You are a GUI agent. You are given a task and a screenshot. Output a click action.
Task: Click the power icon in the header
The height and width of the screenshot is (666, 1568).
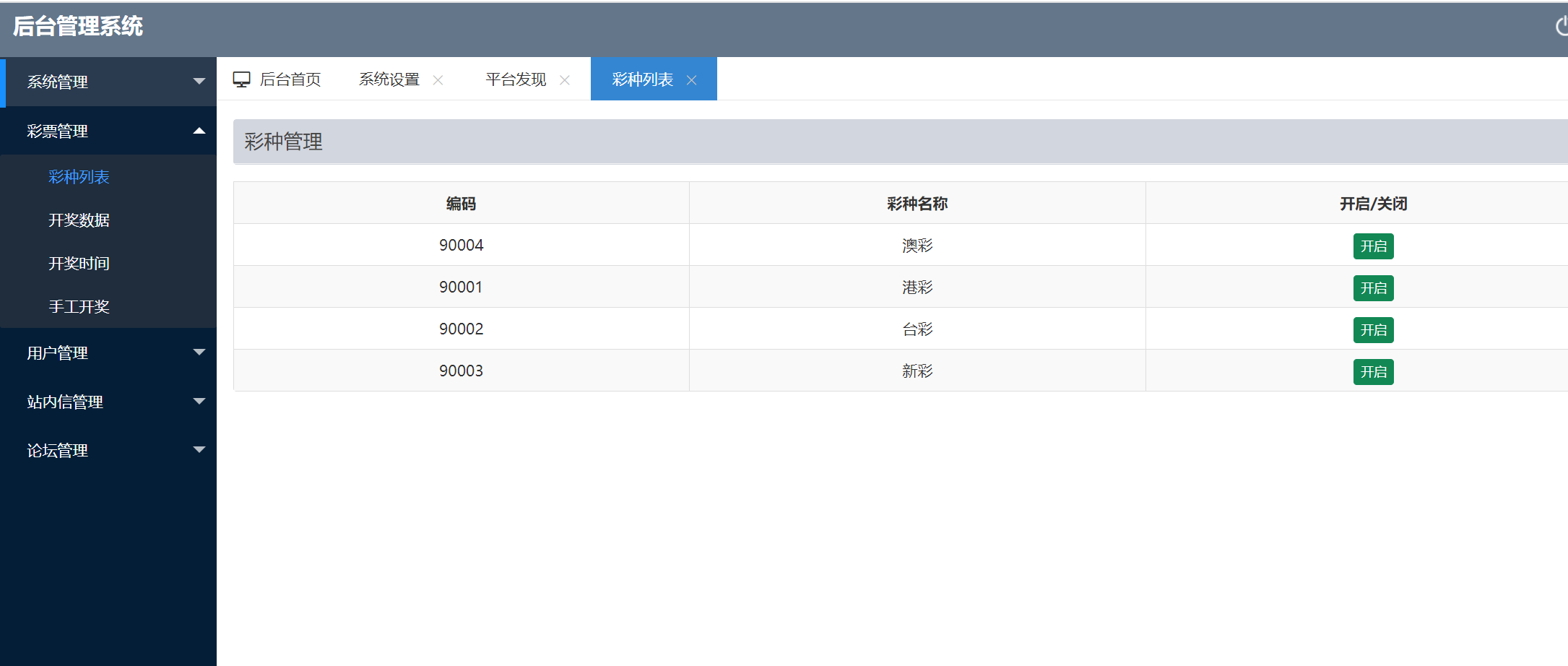click(1561, 27)
